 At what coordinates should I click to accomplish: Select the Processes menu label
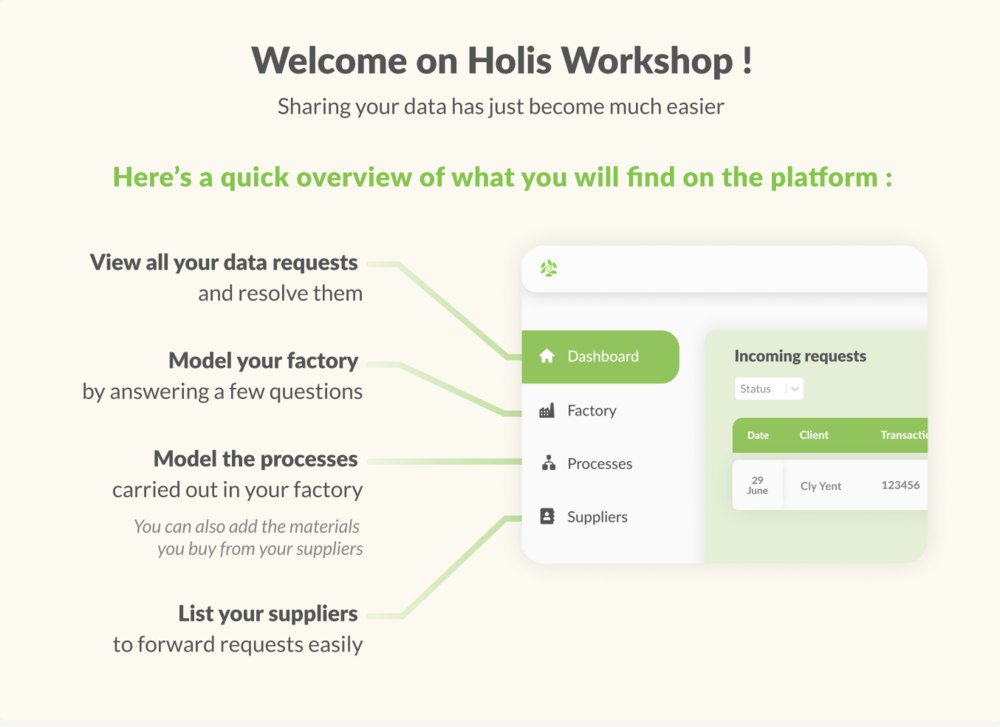(599, 464)
